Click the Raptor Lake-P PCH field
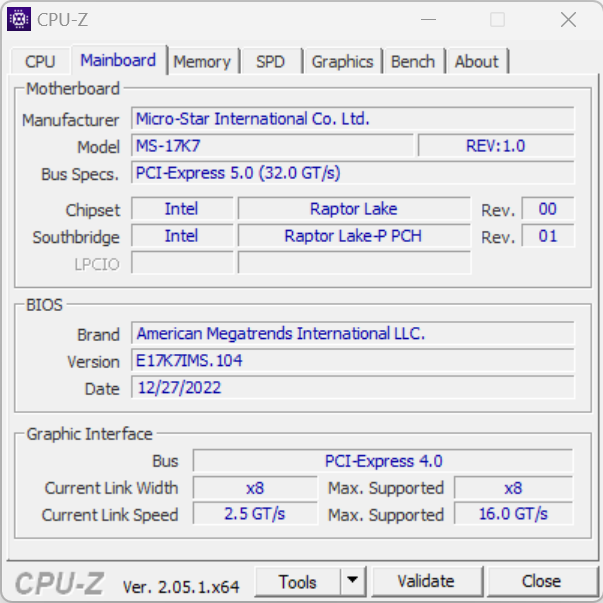The height and width of the screenshot is (603, 603). point(354,236)
